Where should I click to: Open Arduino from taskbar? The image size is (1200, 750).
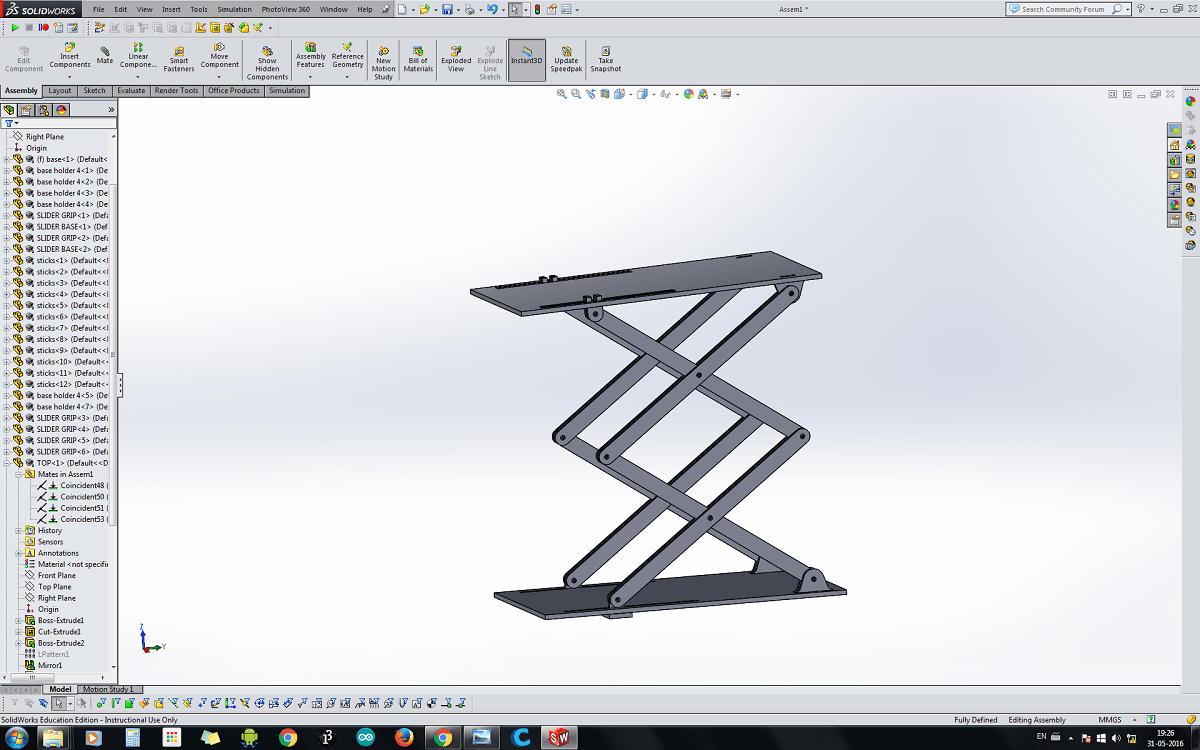[365, 737]
